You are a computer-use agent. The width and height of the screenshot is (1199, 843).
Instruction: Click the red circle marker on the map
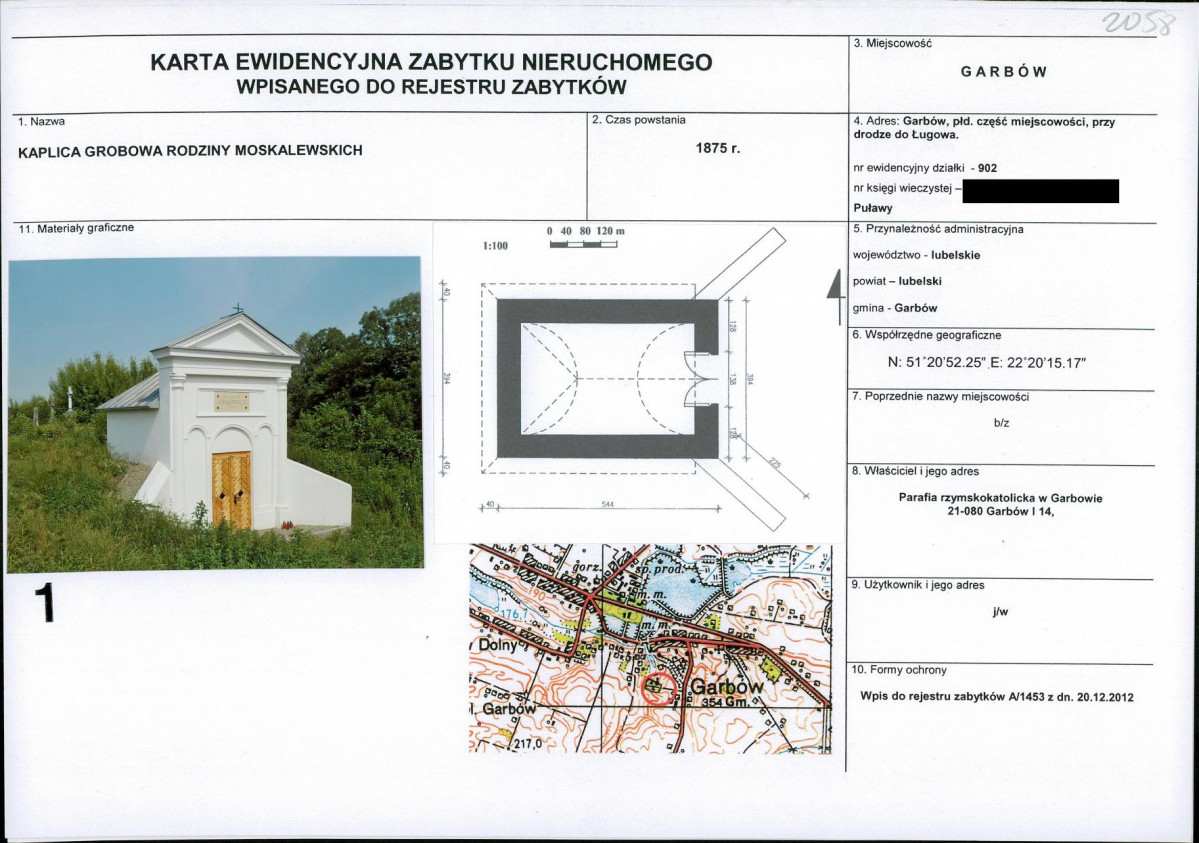[x=656, y=689]
